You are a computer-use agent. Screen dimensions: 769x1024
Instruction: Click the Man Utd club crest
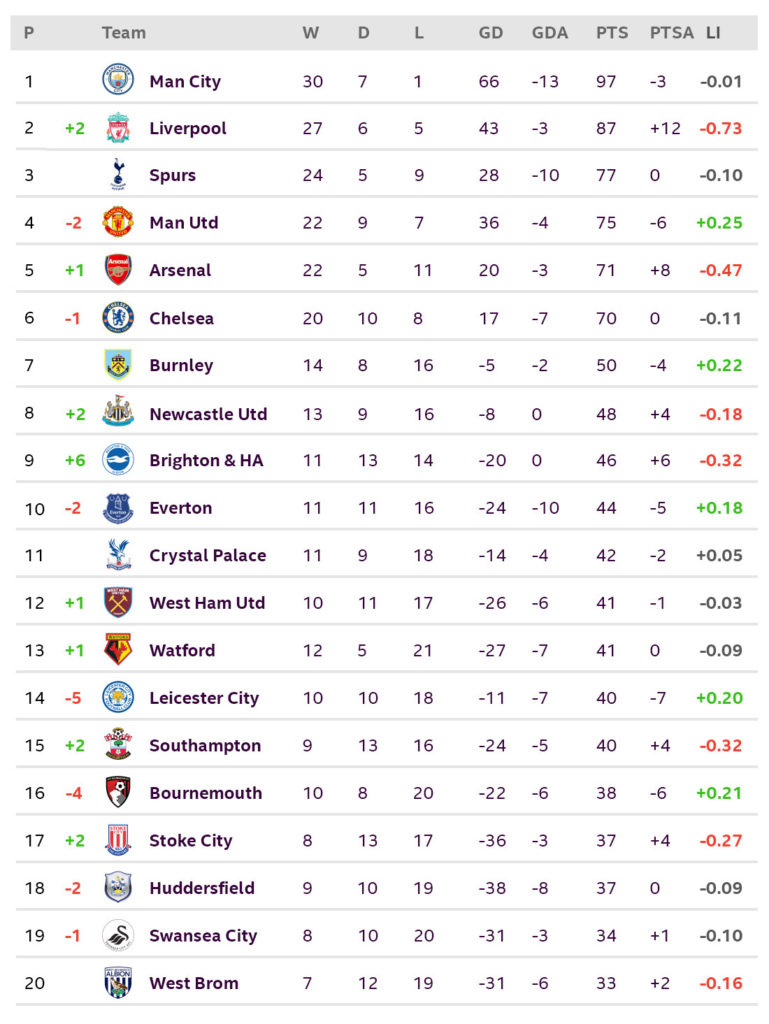(118, 222)
